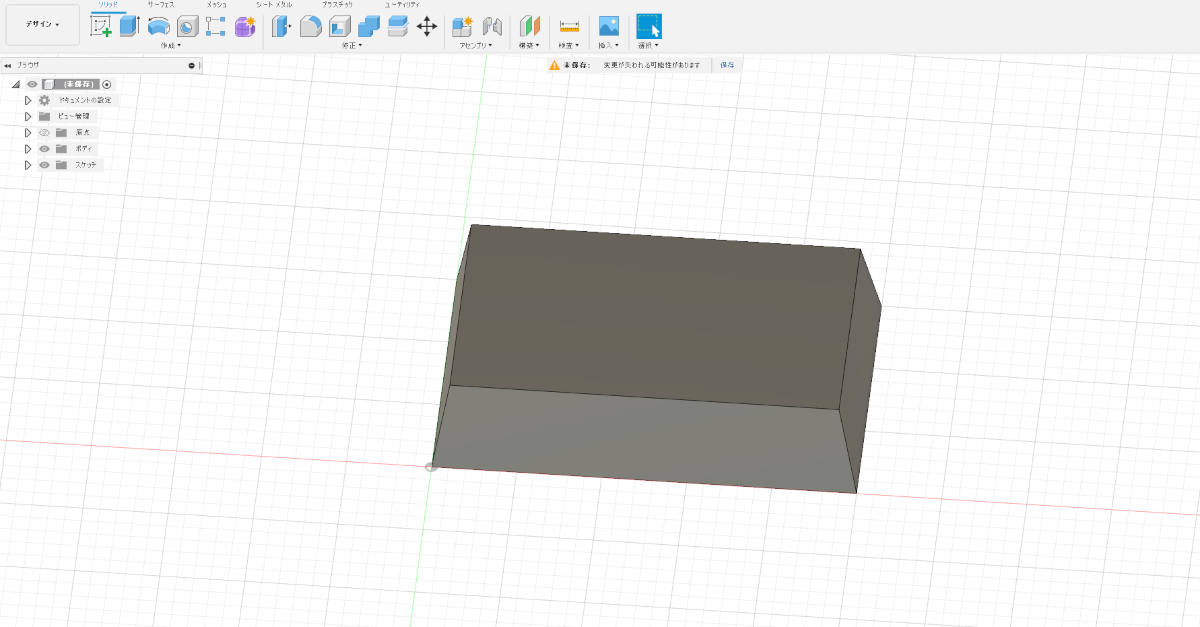Toggle the activate component radio button
Screen dimensions: 1200x627
point(107,84)
